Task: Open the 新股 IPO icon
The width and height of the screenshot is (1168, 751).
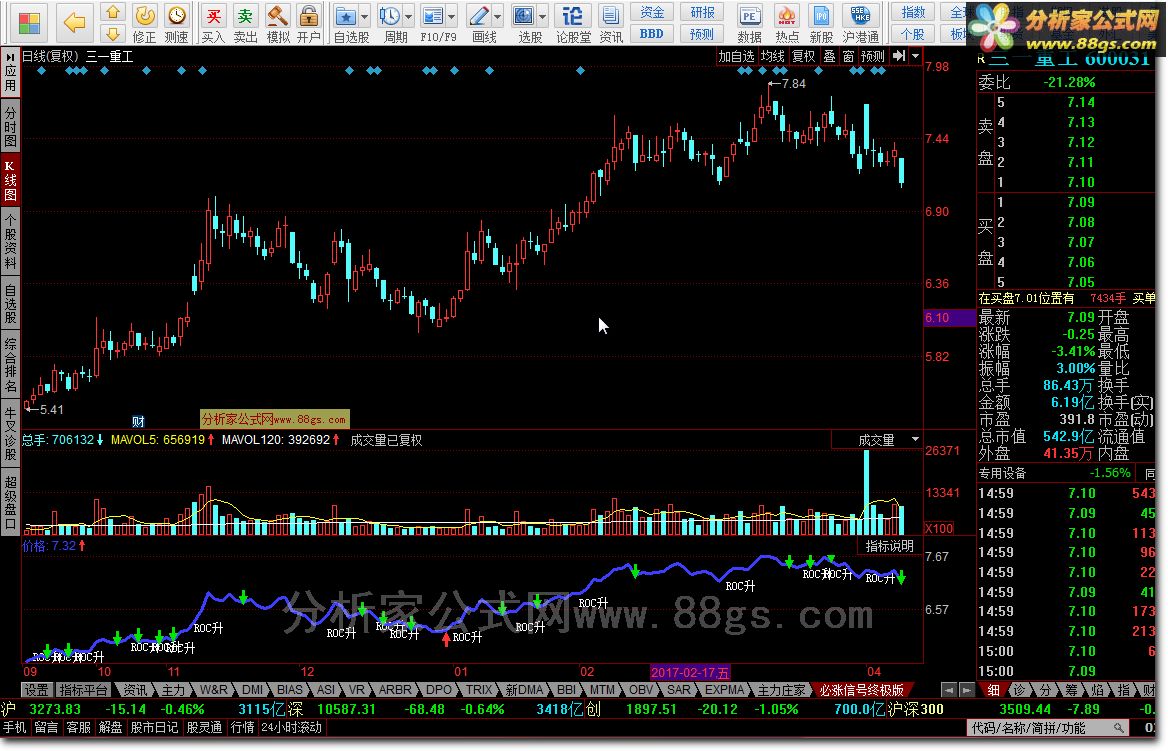Action: (821, 23)
